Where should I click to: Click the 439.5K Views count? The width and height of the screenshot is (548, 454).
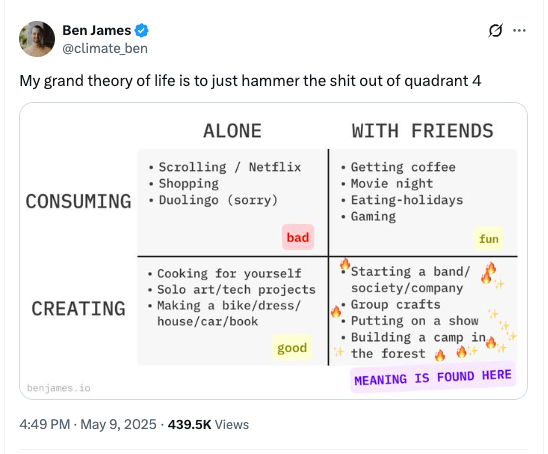click(208, 424)
